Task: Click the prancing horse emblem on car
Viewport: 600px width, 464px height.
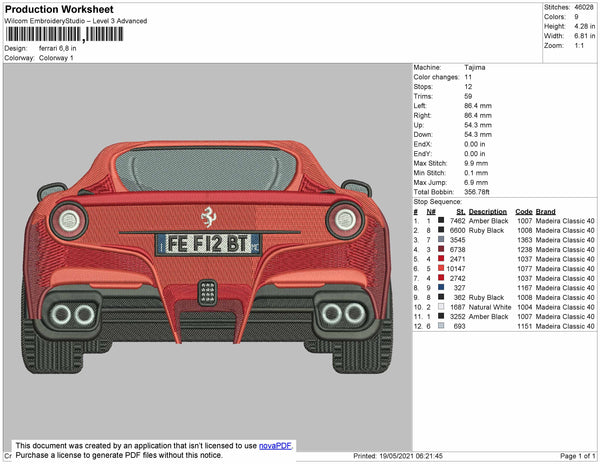Action: 209,217
